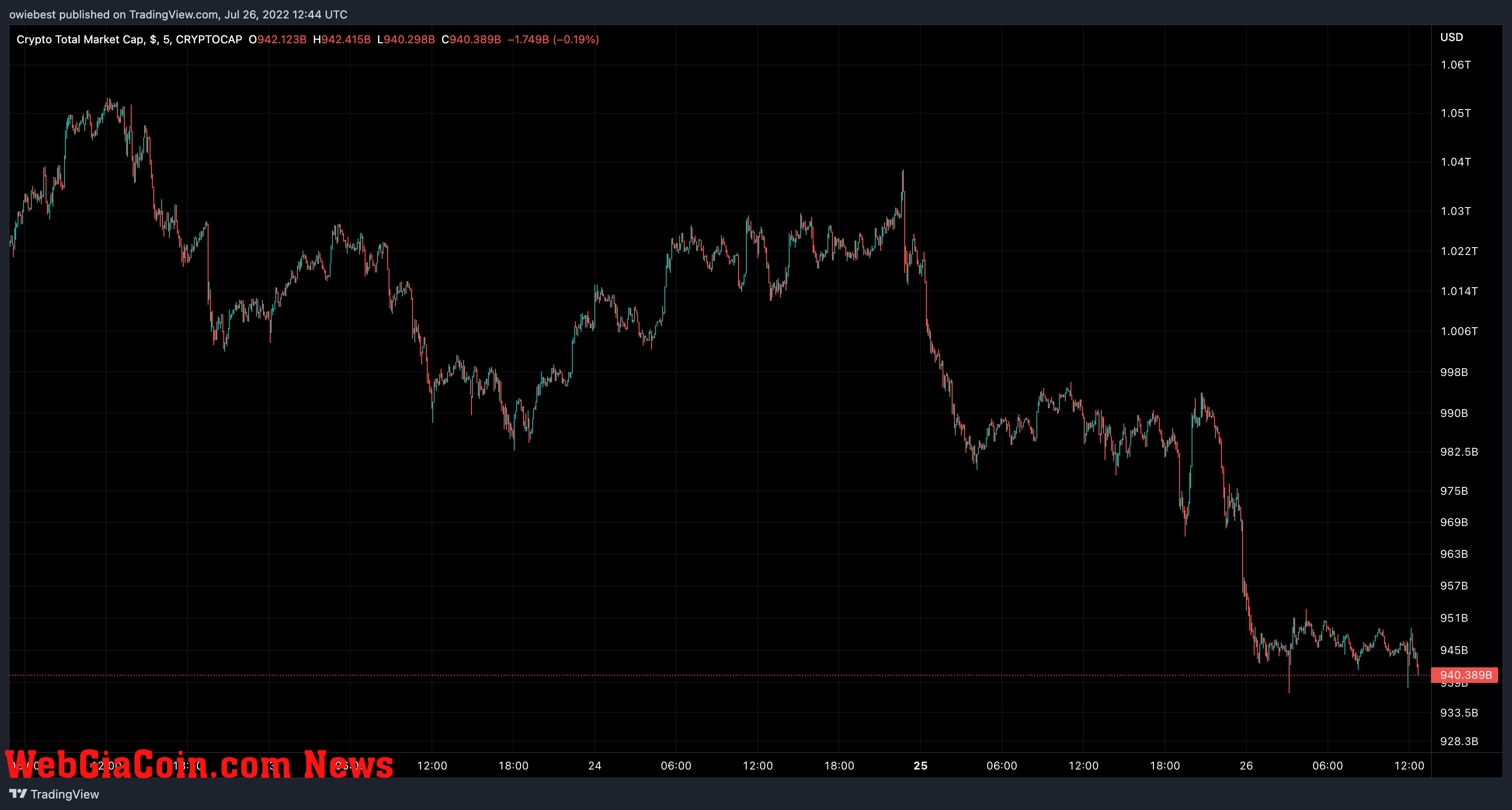Click the 957B price axis label
Image resolution: width=1512 pixels, height=810 pixels.
click(1454, 585)
